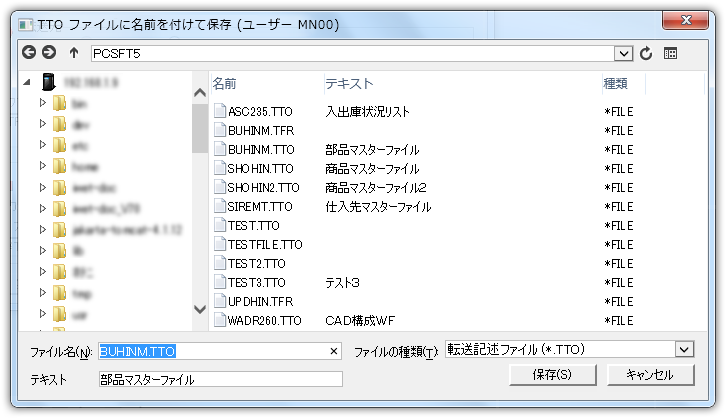Screen dimensions: 726x418
Task: Open the ファイルの種類 dropdown
Action: [684, 349]
